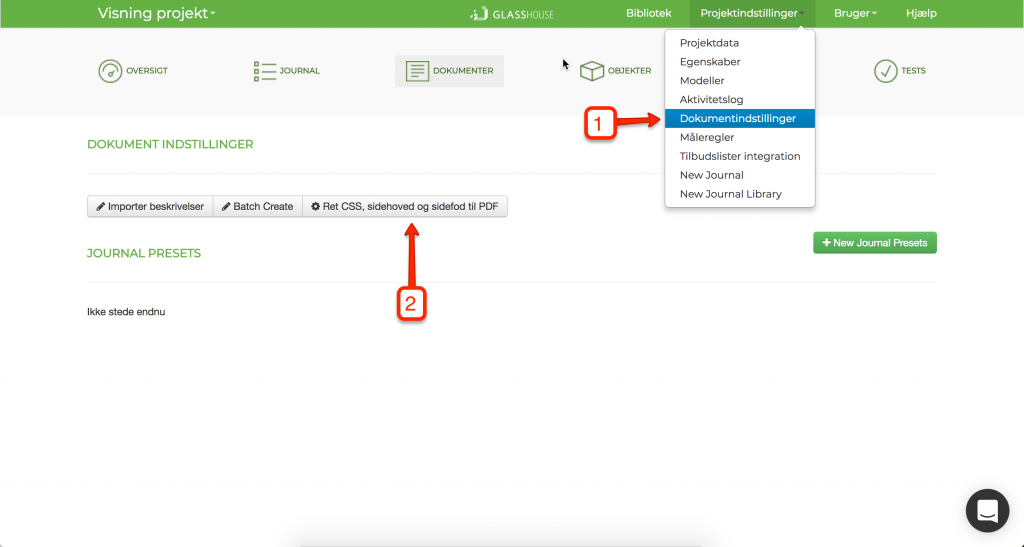Go to the Objekter cube icon
This screenshot has height=547, width=1024.
592,71
